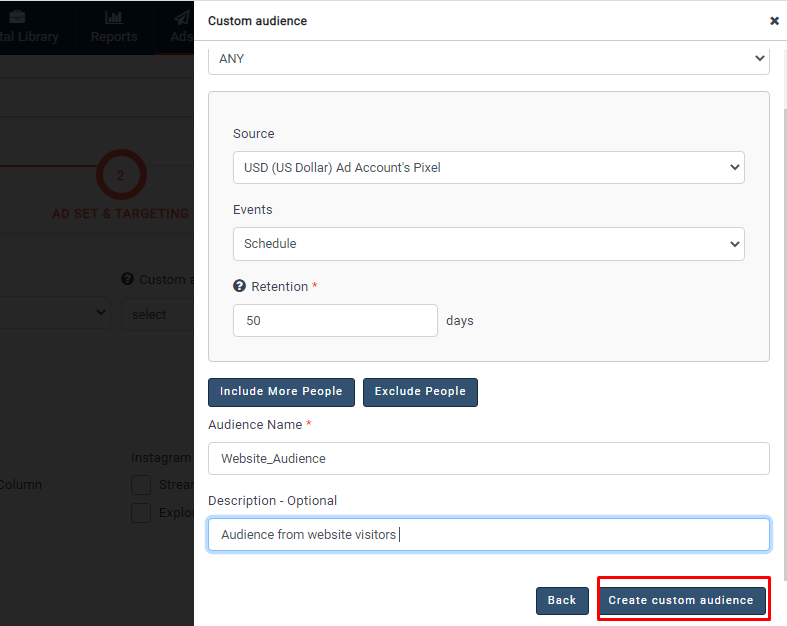Screen dimensions: 787x626
Task: Open the background 'select' custom audience dropdown
Action: coord(158,314)
